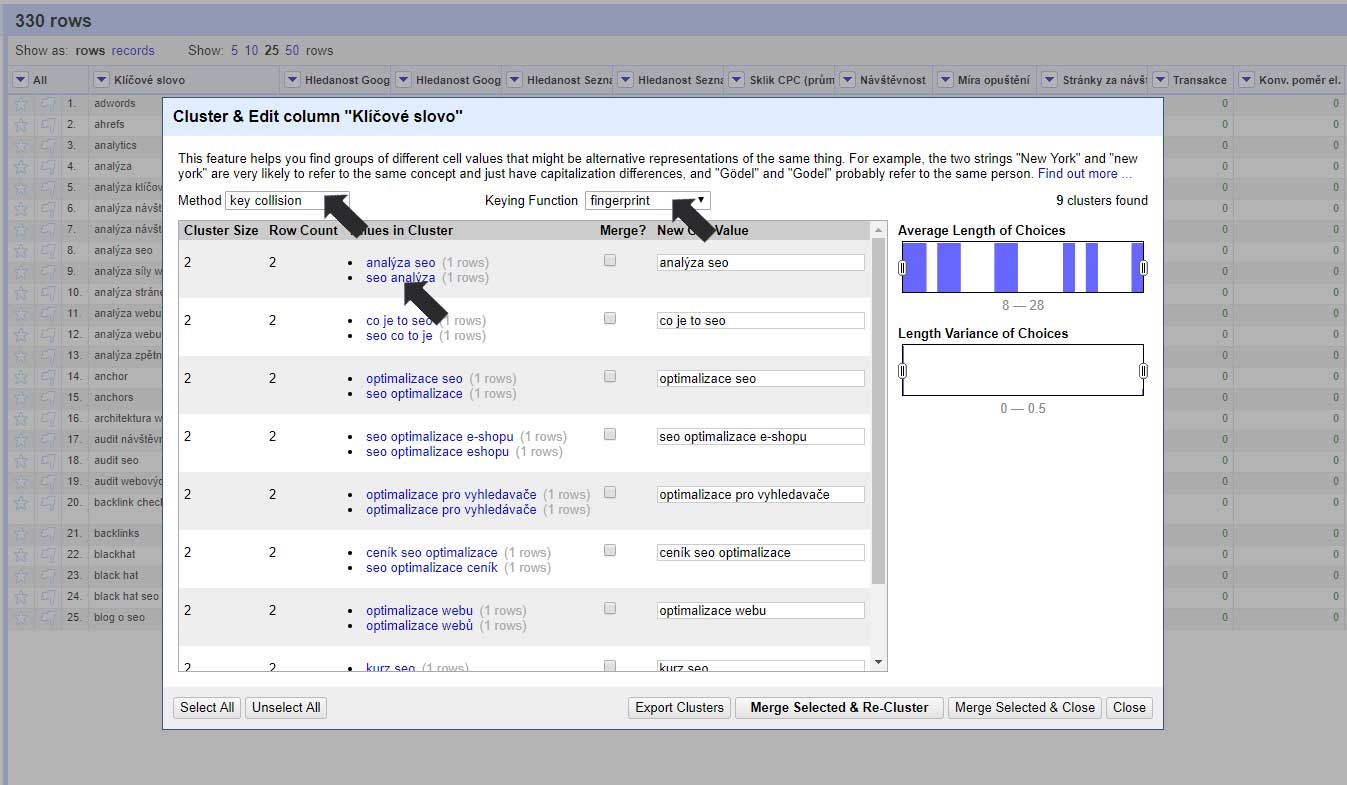The width and height of the screenshot is (1347, 785).
Task: Star row 1 adwords
Action: point(20,103)
